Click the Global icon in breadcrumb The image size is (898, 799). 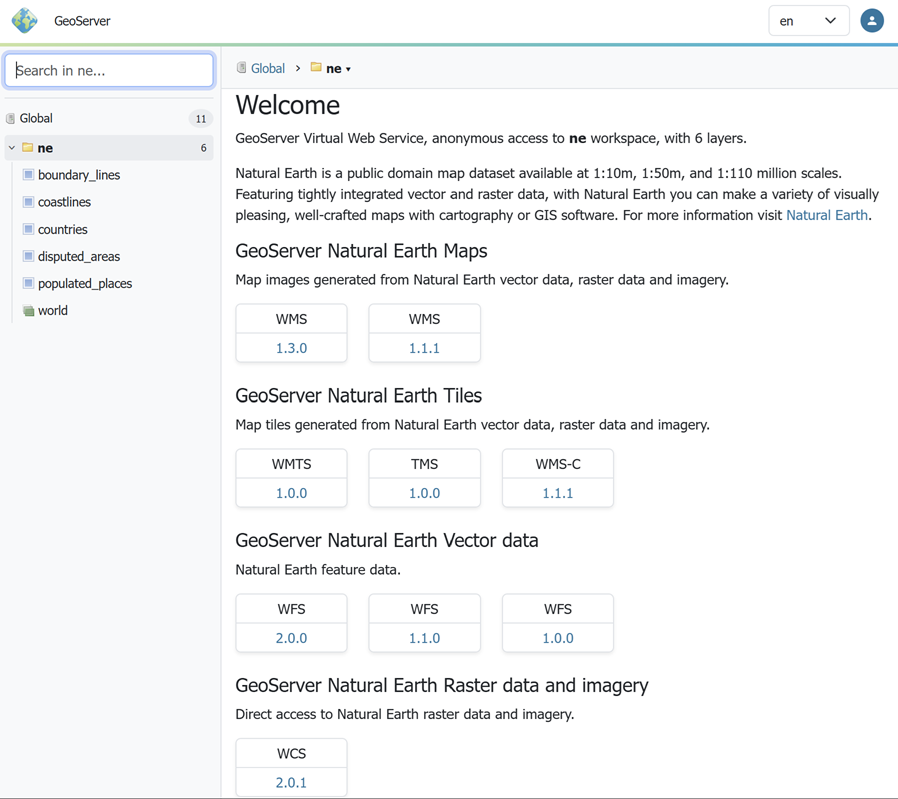pos(241,68)
